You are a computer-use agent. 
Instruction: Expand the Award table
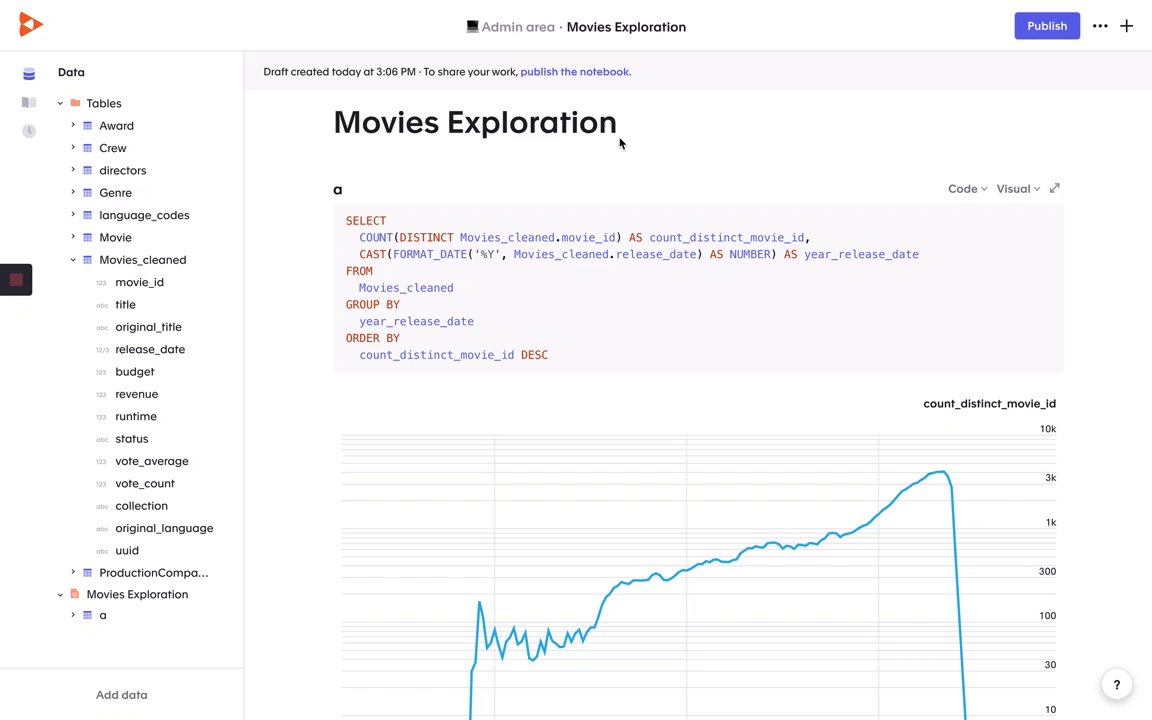[x=73, y=125]
